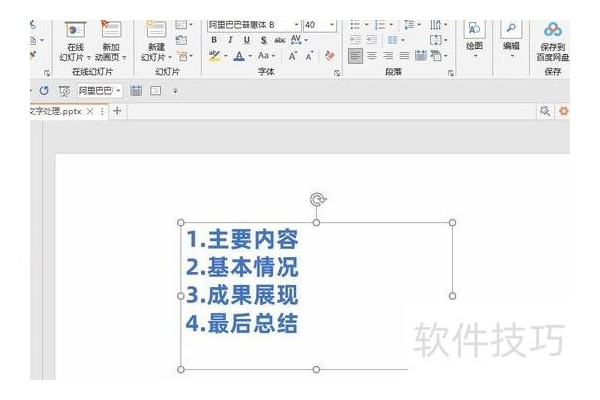Select justify paragraph button
The height and width of the screenshot is (400, 600).
click(x=404, y=56)
